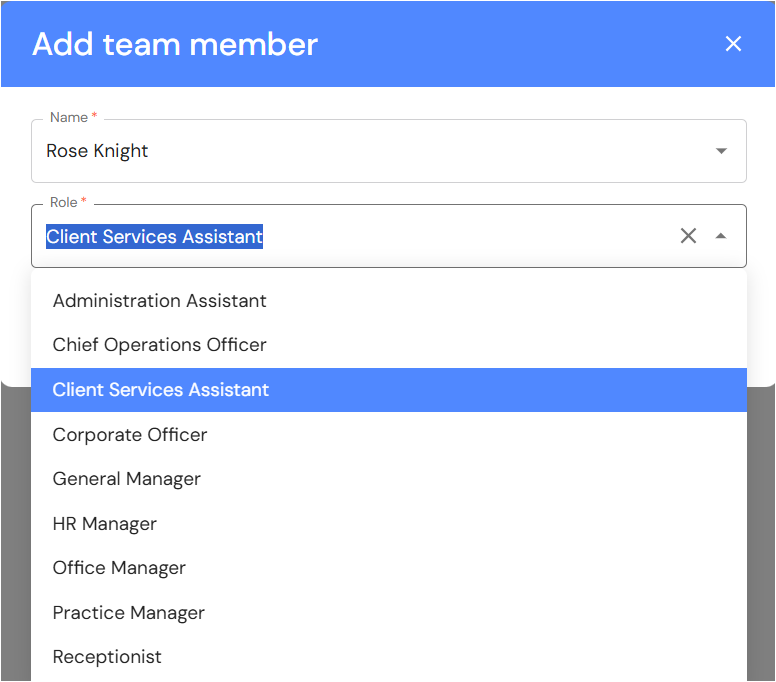Select the HR Manager option
The image size is (776, 682).
[104, 524]
